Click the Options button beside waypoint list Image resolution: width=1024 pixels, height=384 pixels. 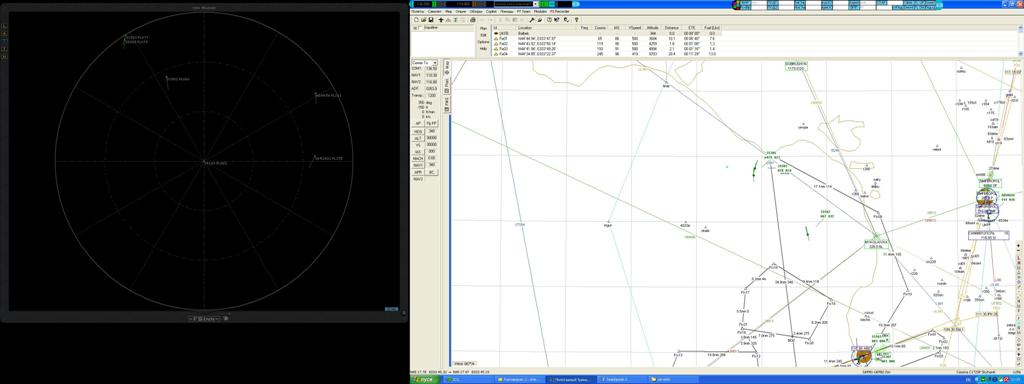click(483, 42)
